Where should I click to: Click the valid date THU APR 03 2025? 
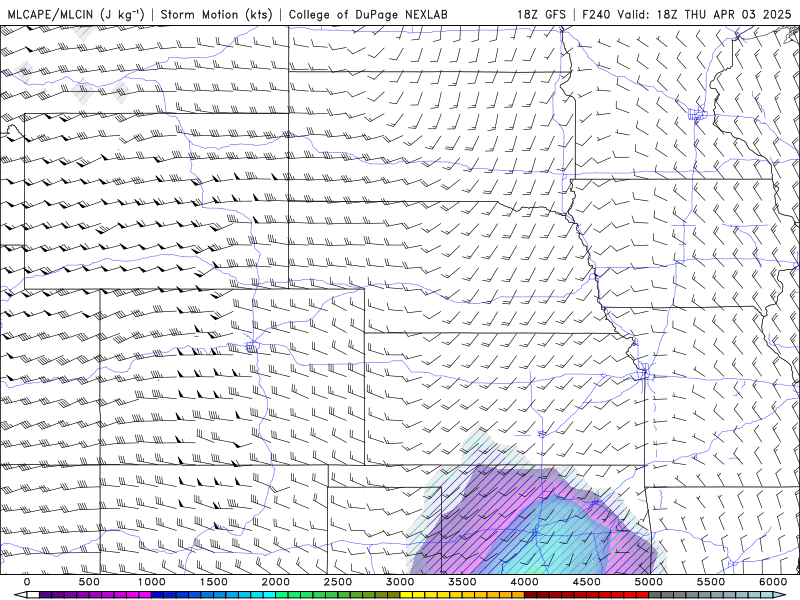point(738,14)
